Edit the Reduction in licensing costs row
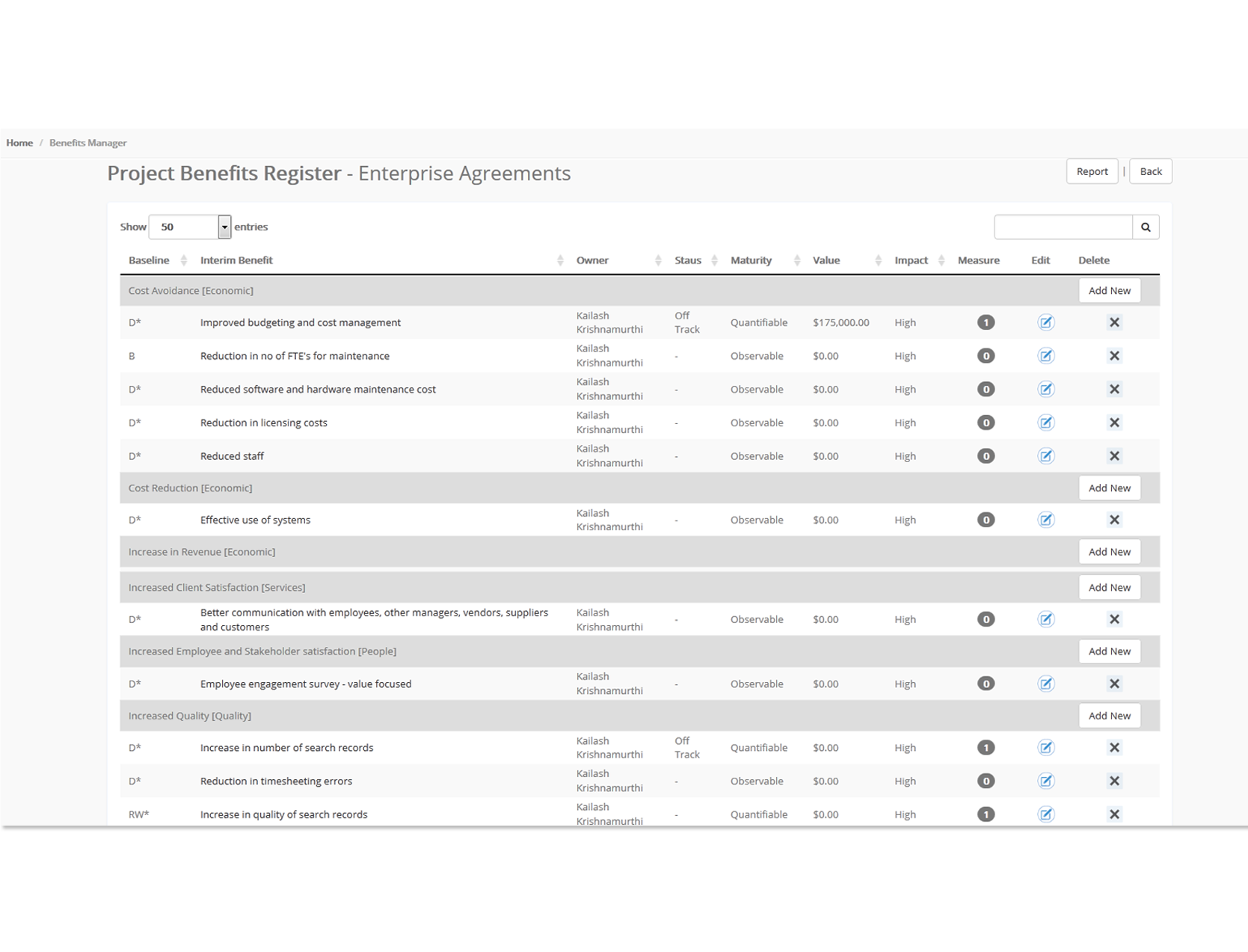Viewport: 1248px width, 952px height. 1045,423
